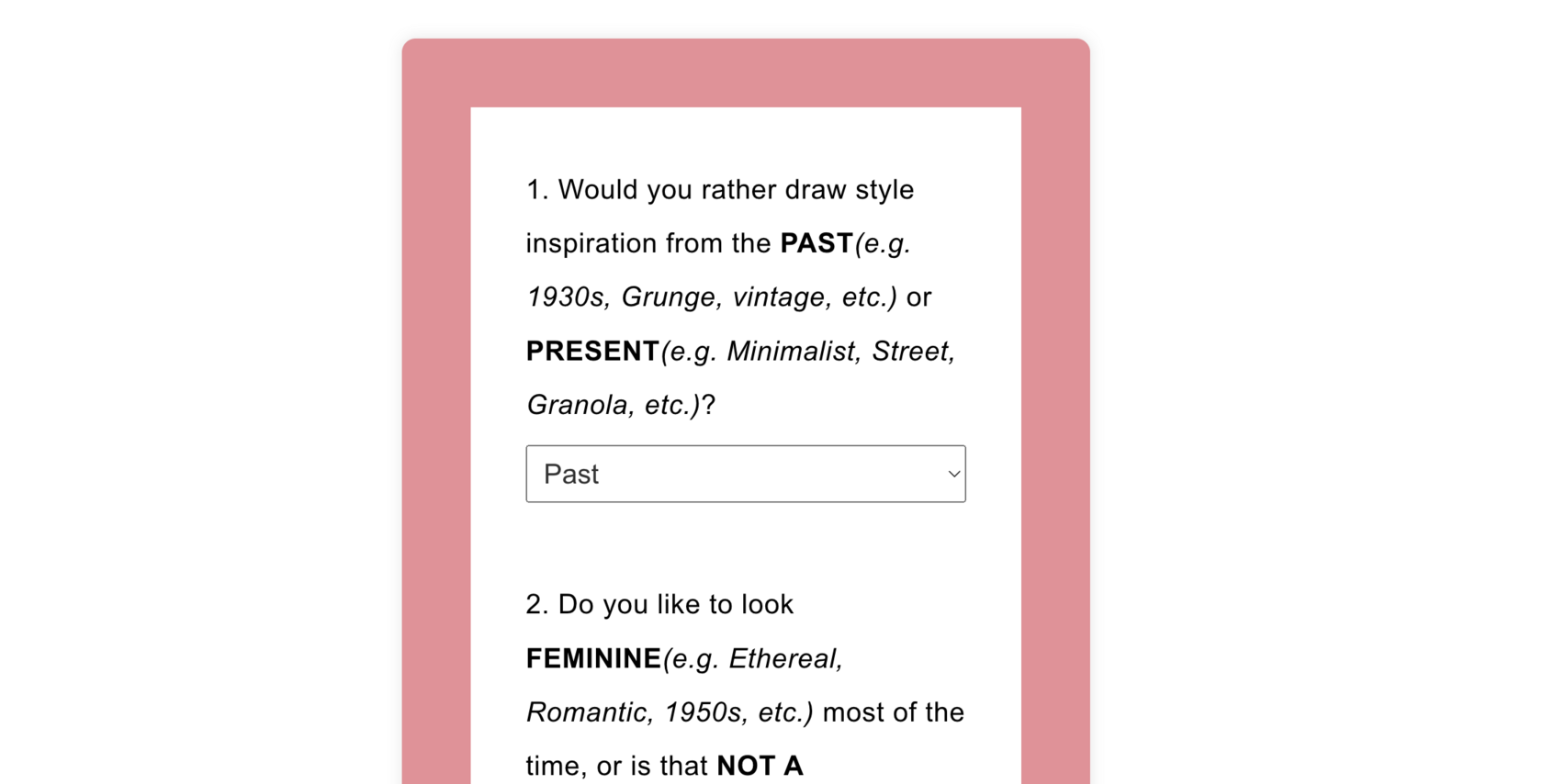Click the italic "1930s, Grunge, vintage, etc.)" text

(x=712, y=297)
